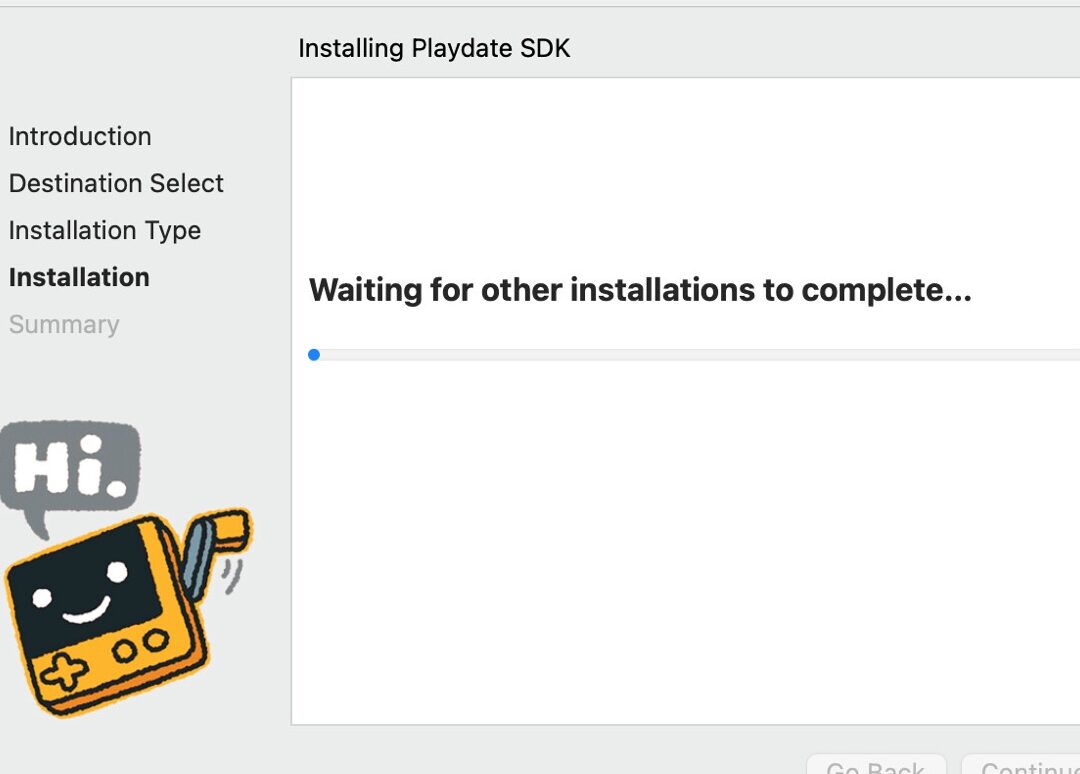Image resolution: width=1080 pixels, height=774 pixels.
Task: Click the round A/B buttons on Playdate graphic
Action: tap(140, 646)
